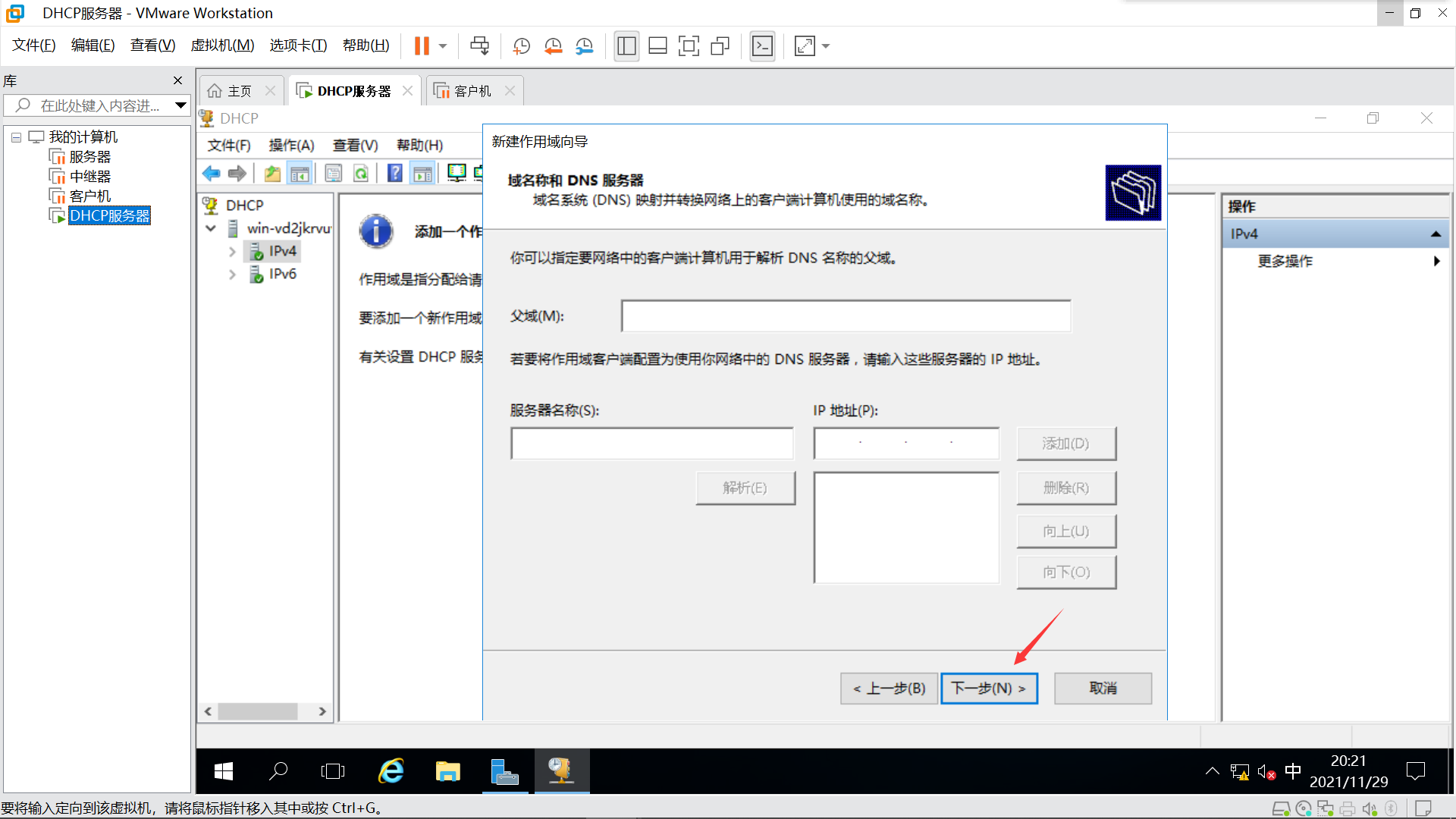Open the library search dropdown arrow

[180, 105]
